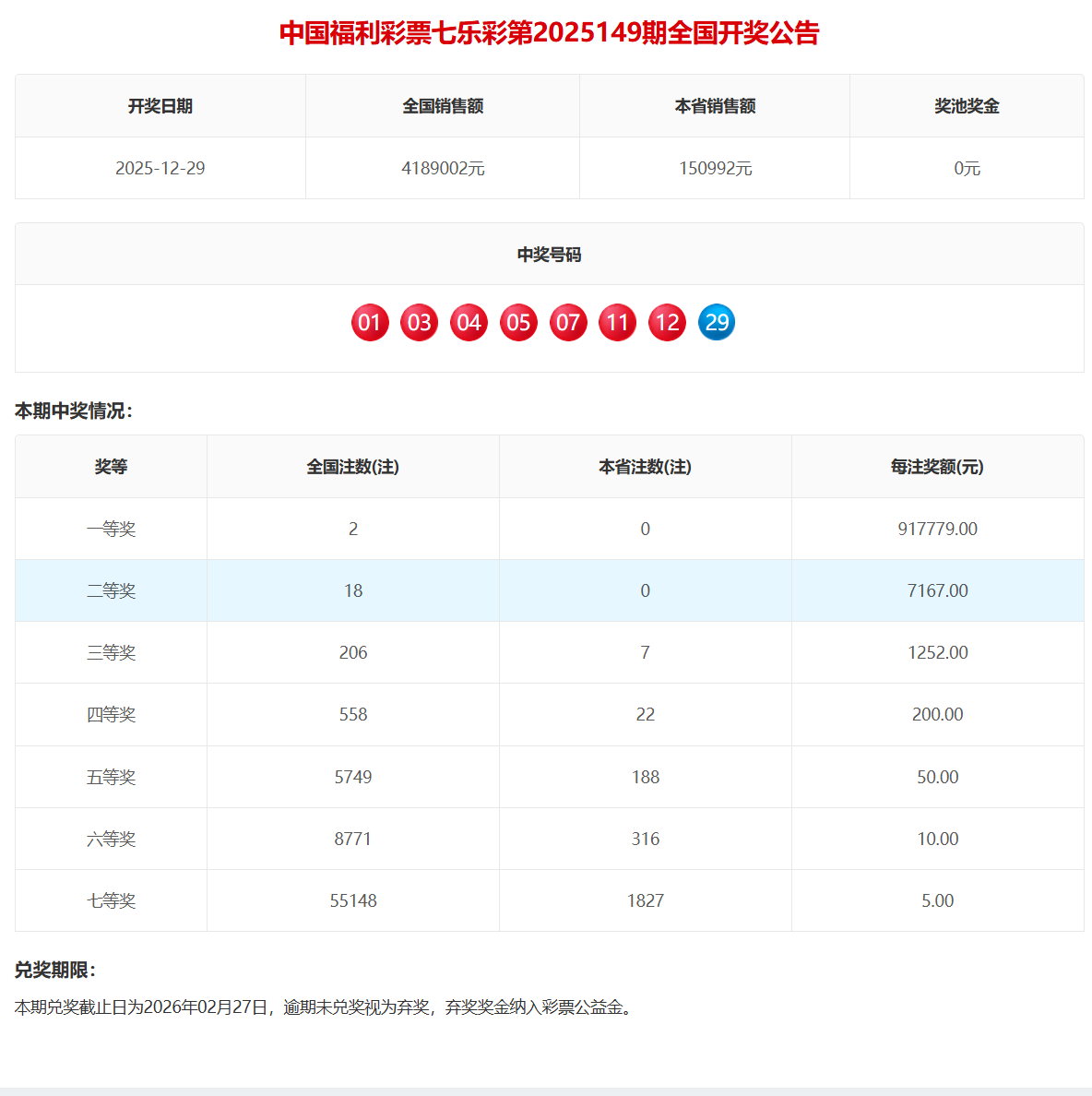The image size is (1092, 1096).
Task: Select the 全国注数(注) column header
Action: coord(353,467)
